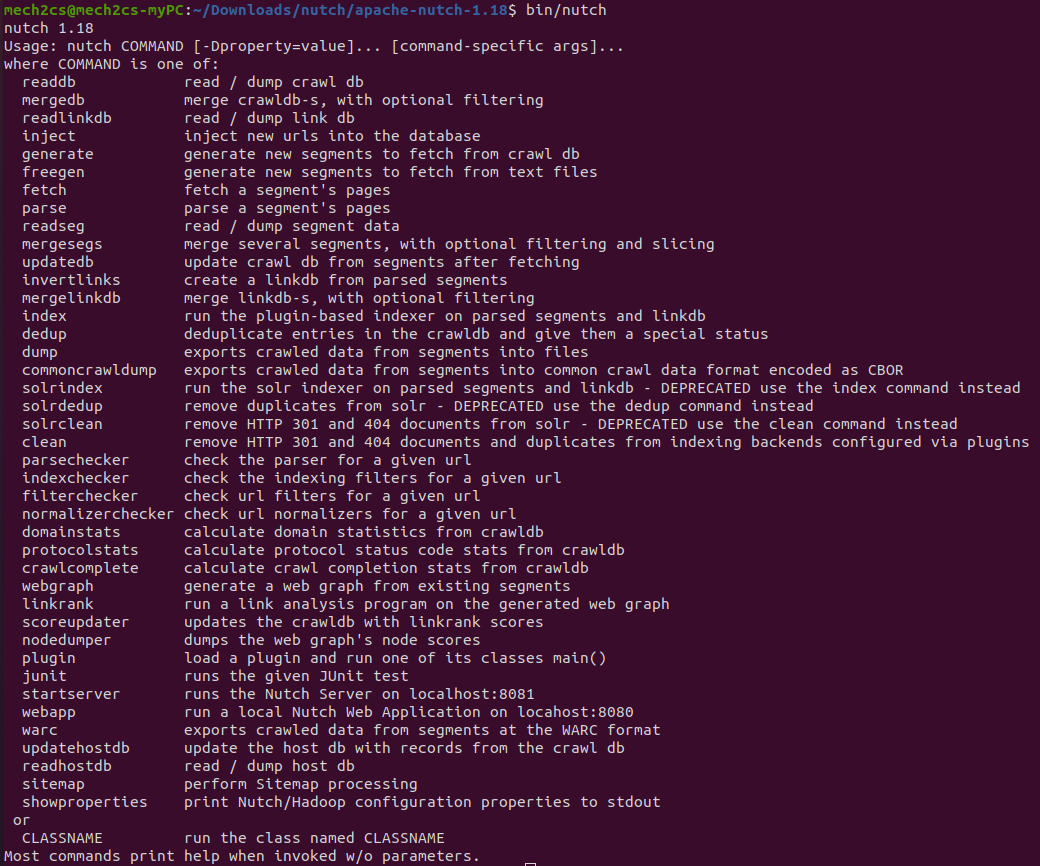Click the 'bin/nutch' command on the prompt line

coord(566,11)
